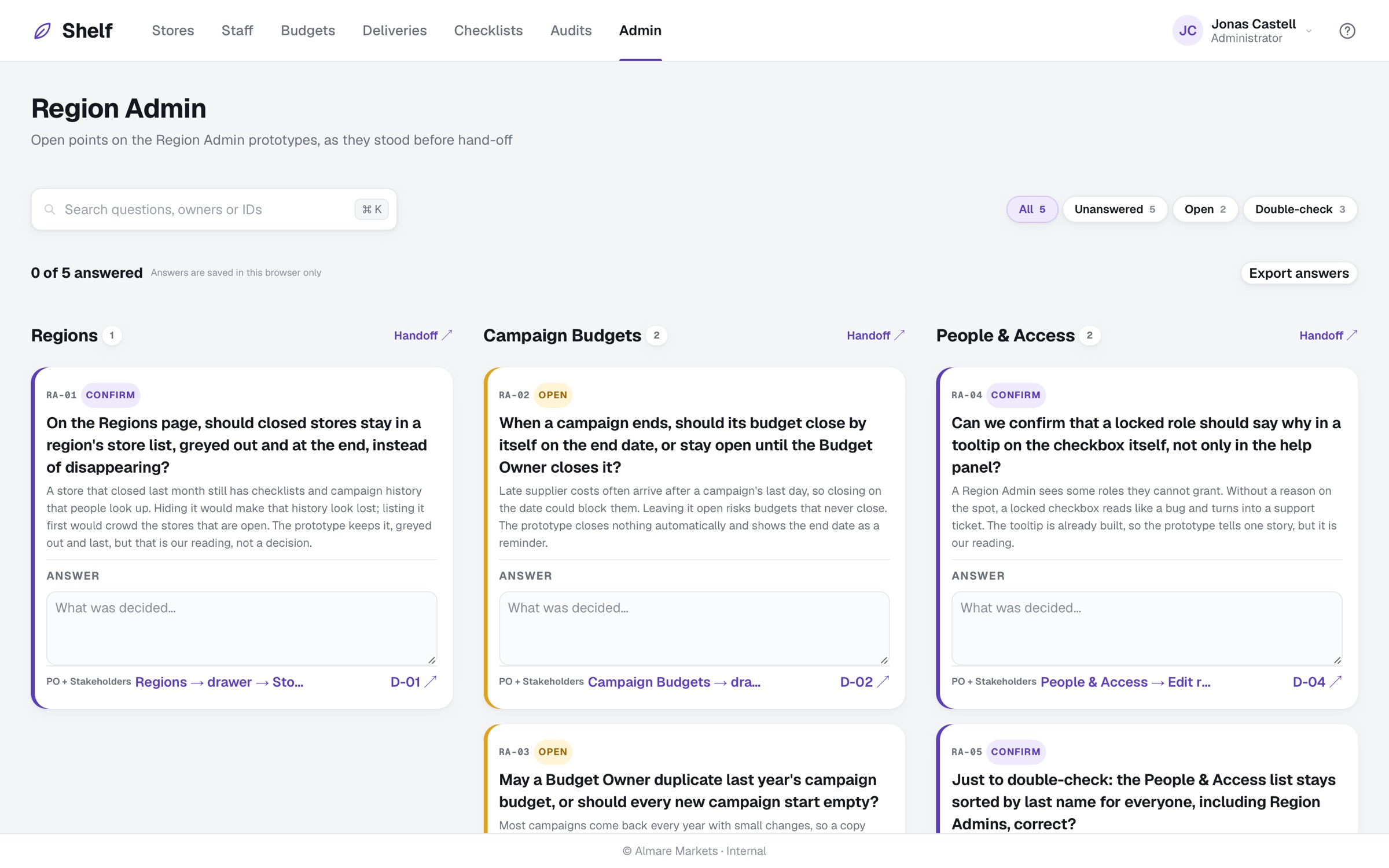
Task: Filter by Unanswered questions
Action: coord(1115,209)
